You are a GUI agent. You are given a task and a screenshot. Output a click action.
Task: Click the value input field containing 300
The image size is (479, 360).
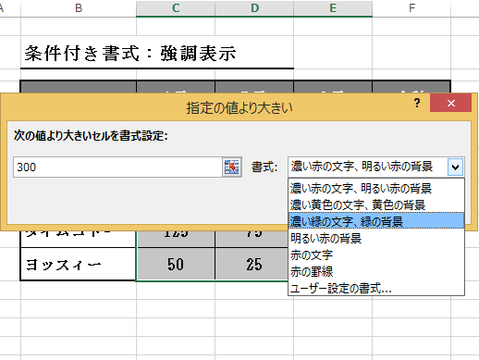(x=118, y=167)
